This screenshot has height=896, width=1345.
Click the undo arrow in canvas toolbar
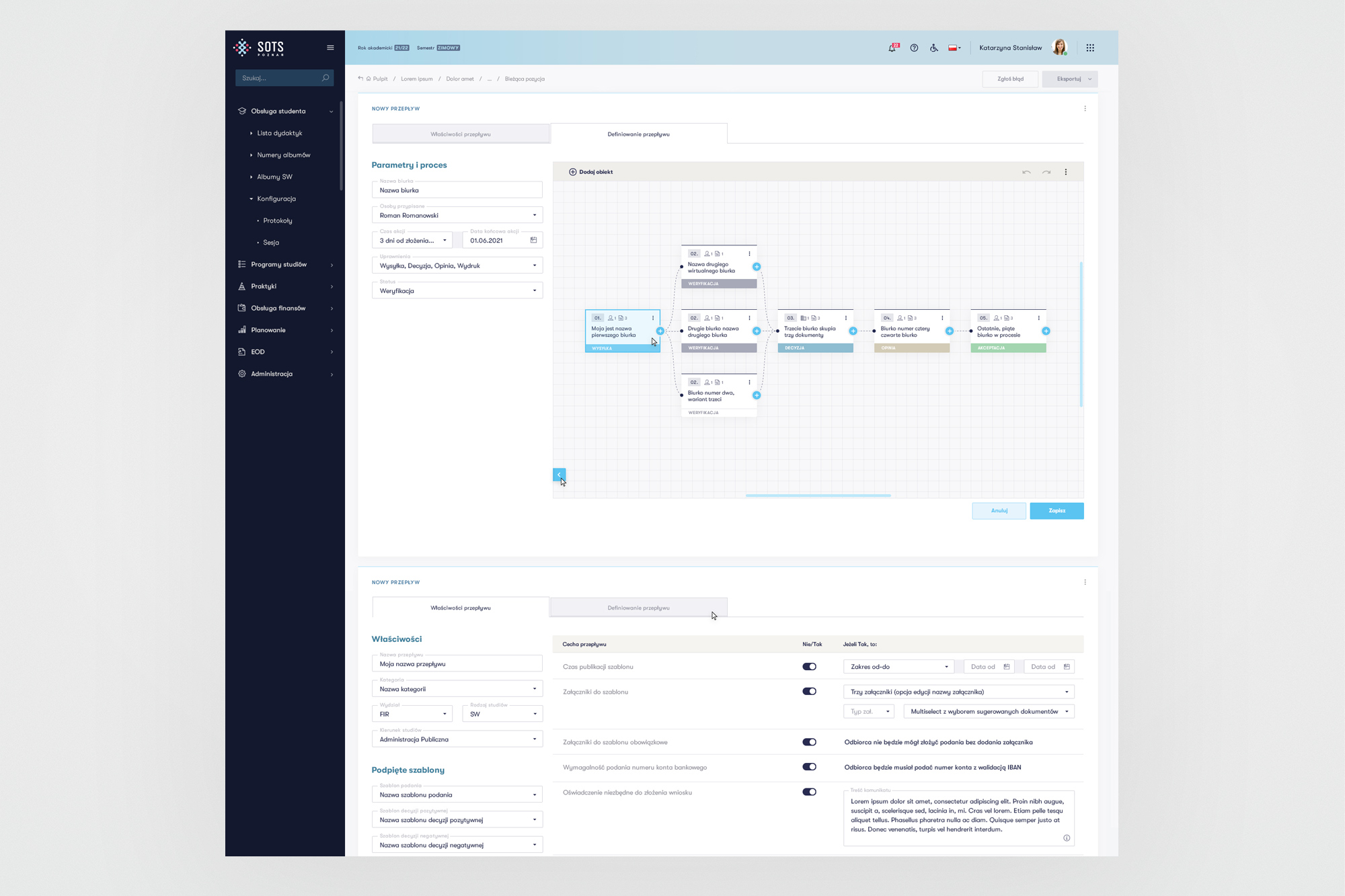[x=1026, y=172]
